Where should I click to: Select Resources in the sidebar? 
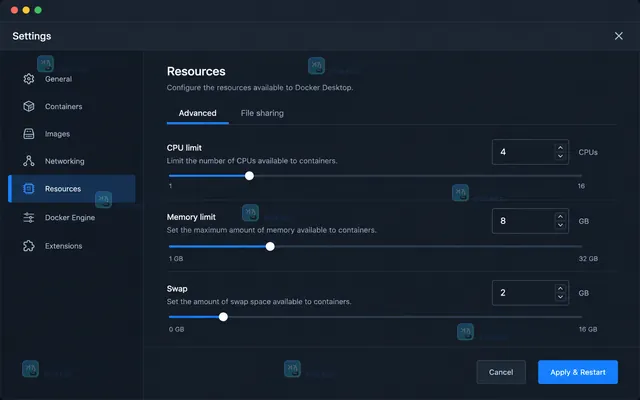72,189
